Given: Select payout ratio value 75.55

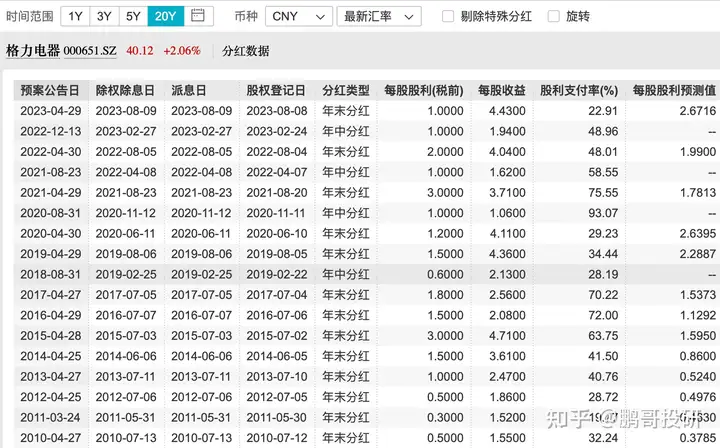Looking at the screenshot, I should tap(603, 193).
